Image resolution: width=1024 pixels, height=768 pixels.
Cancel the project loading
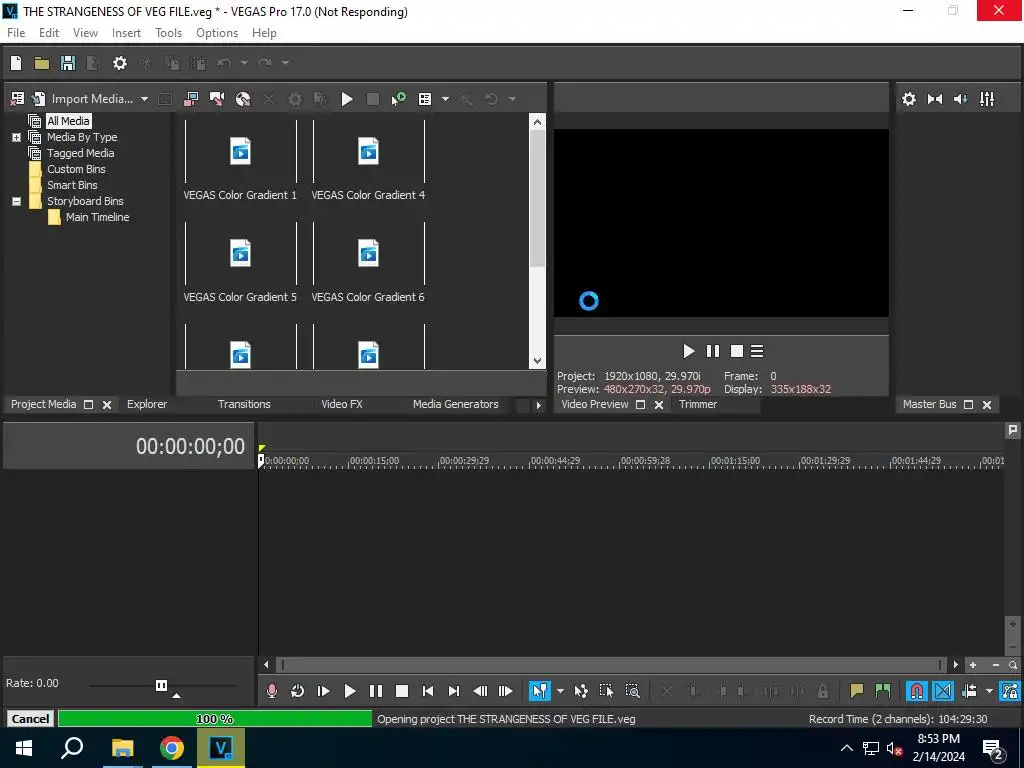click(30, 718)
